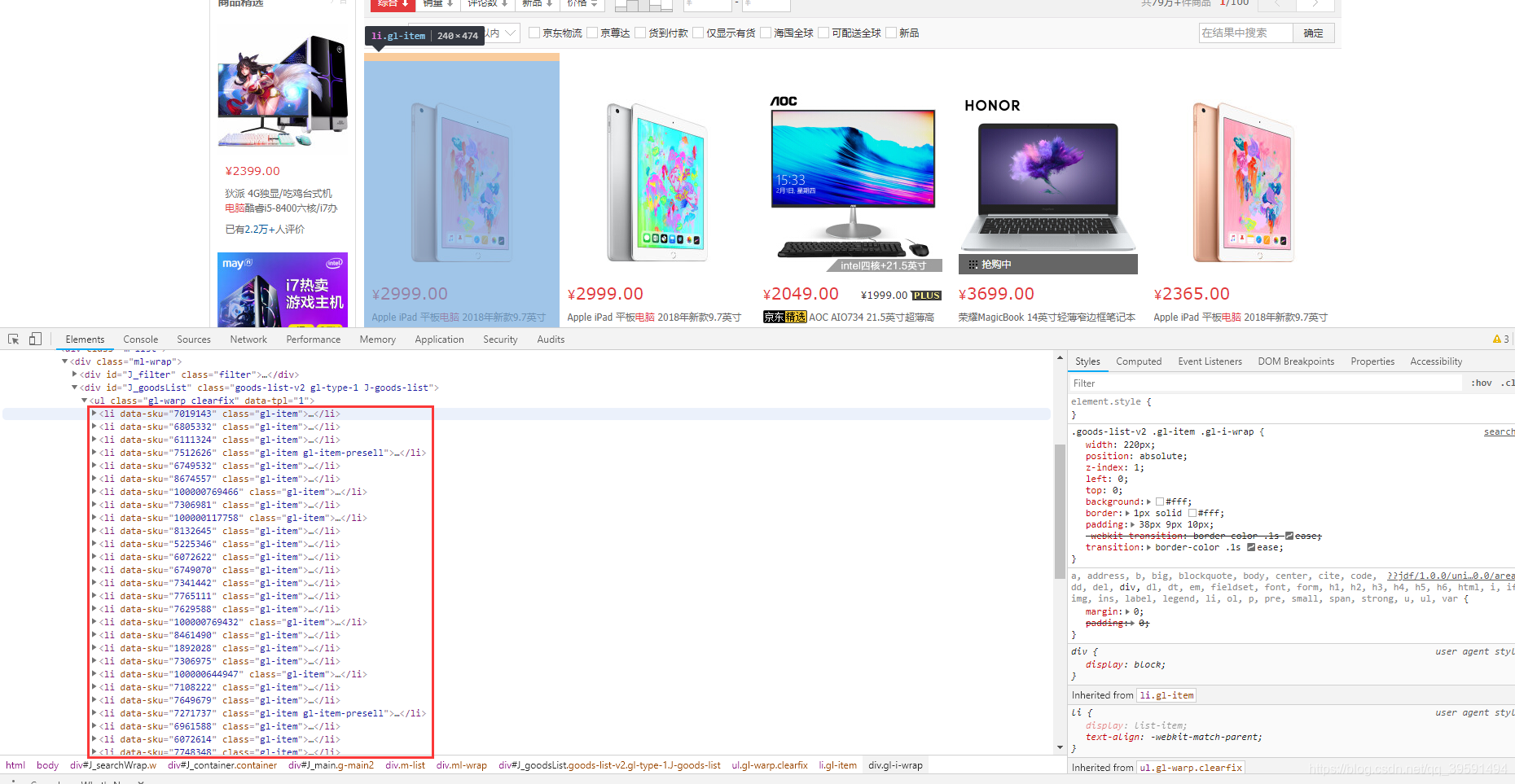This screenshot has width=1515, height=784.
Task: Enable the 仅显示有货 checkbox
Action: click(x=698, y=33)
